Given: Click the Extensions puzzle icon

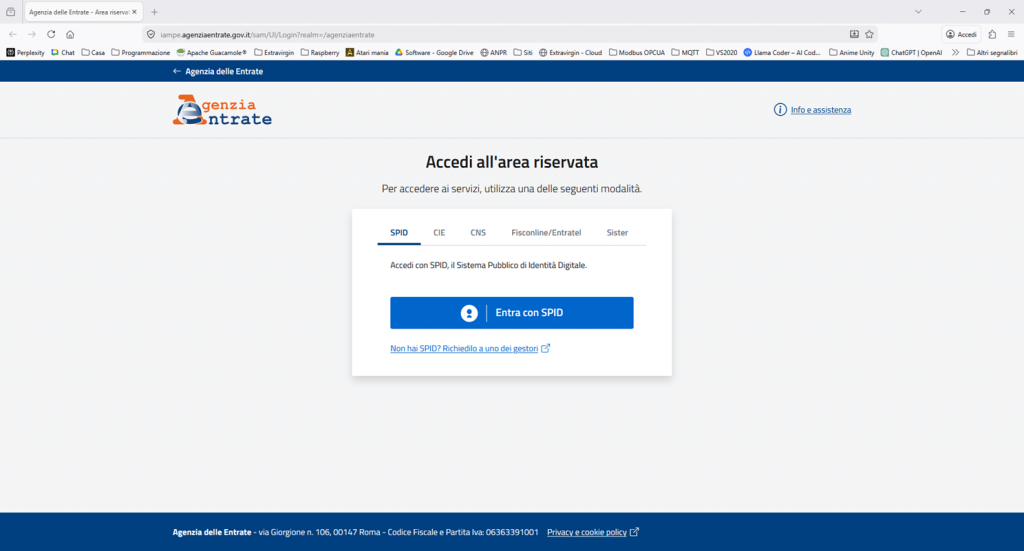Looking at the screenshot, I should [992, 34].
